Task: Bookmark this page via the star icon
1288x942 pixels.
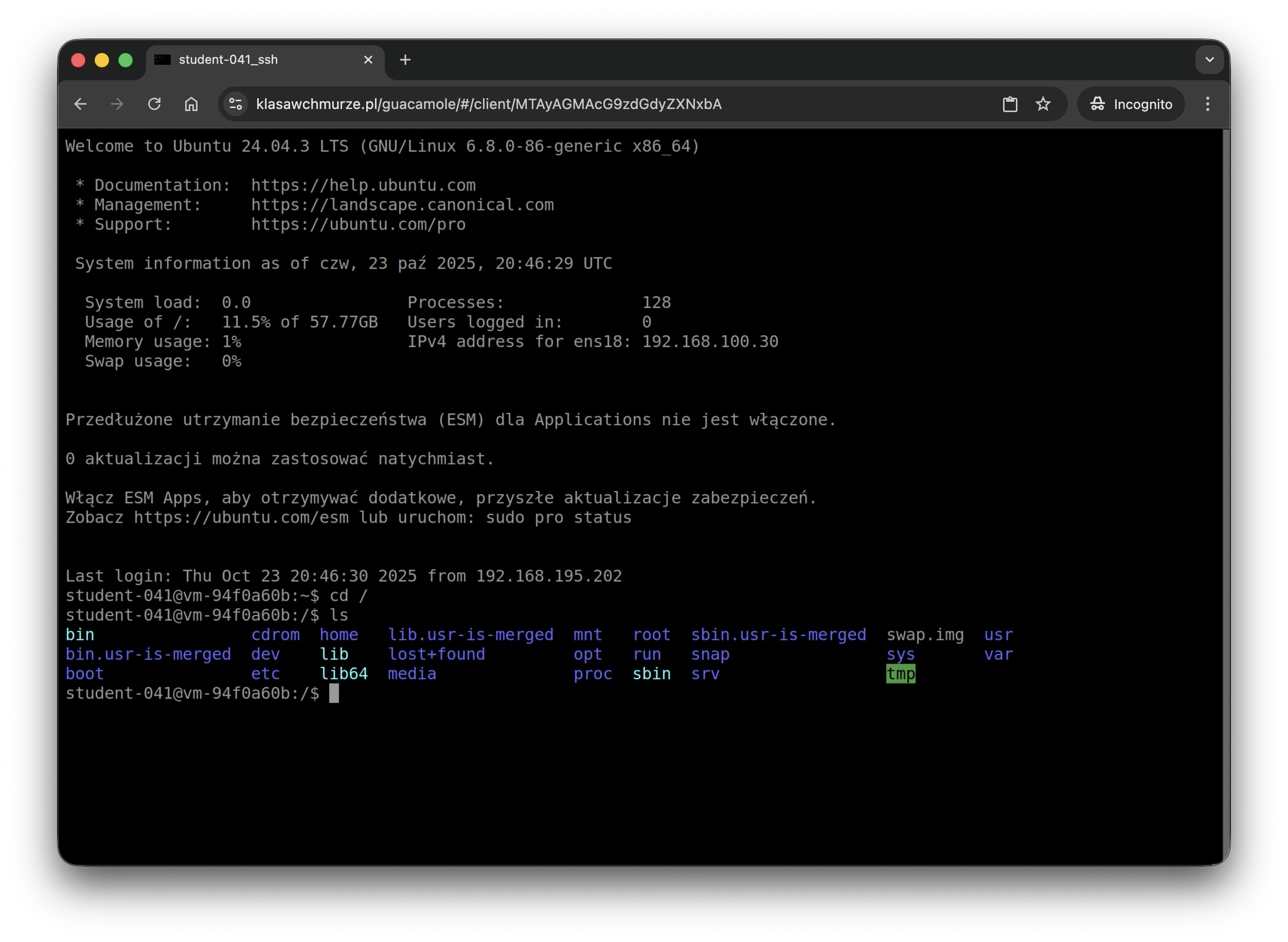Action: tap(1043, 104)
